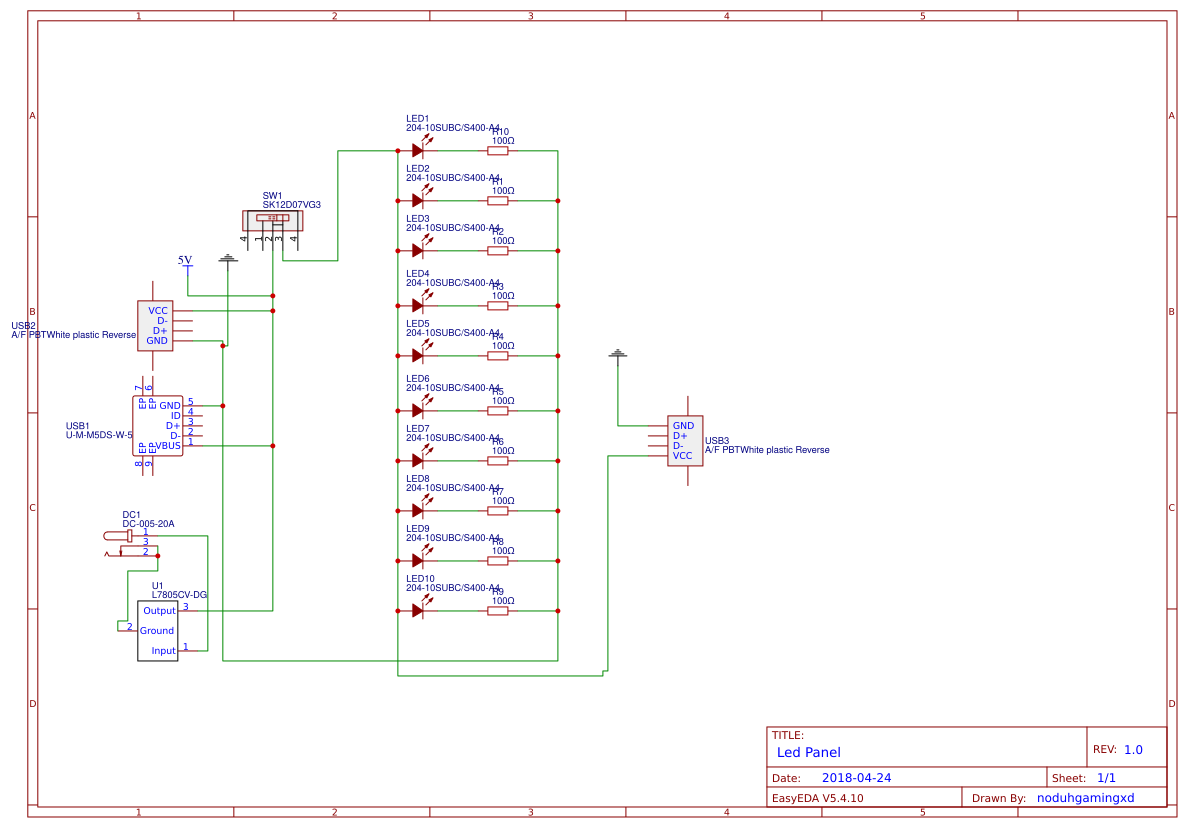The image size is (1187, 827).
Task: Select the noduhgamingxd drawn-by text
Action: coord(1084,797)
